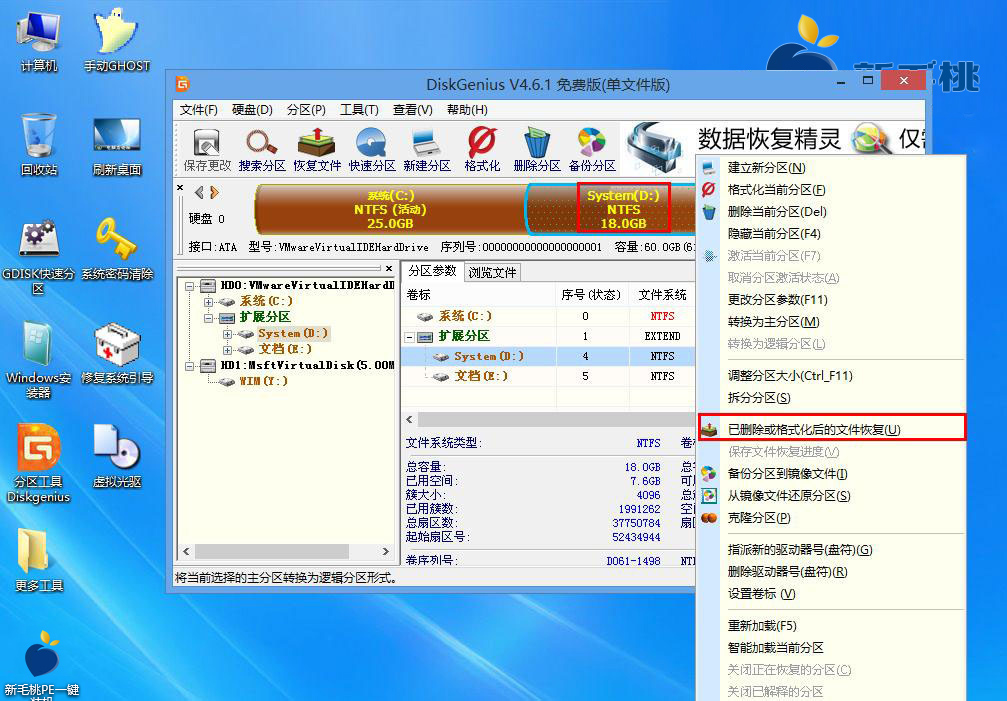The height and width of the screenshot is (701, 1007).
Task: Open the 查看(V) menu
Action: [x=412, y=110]
